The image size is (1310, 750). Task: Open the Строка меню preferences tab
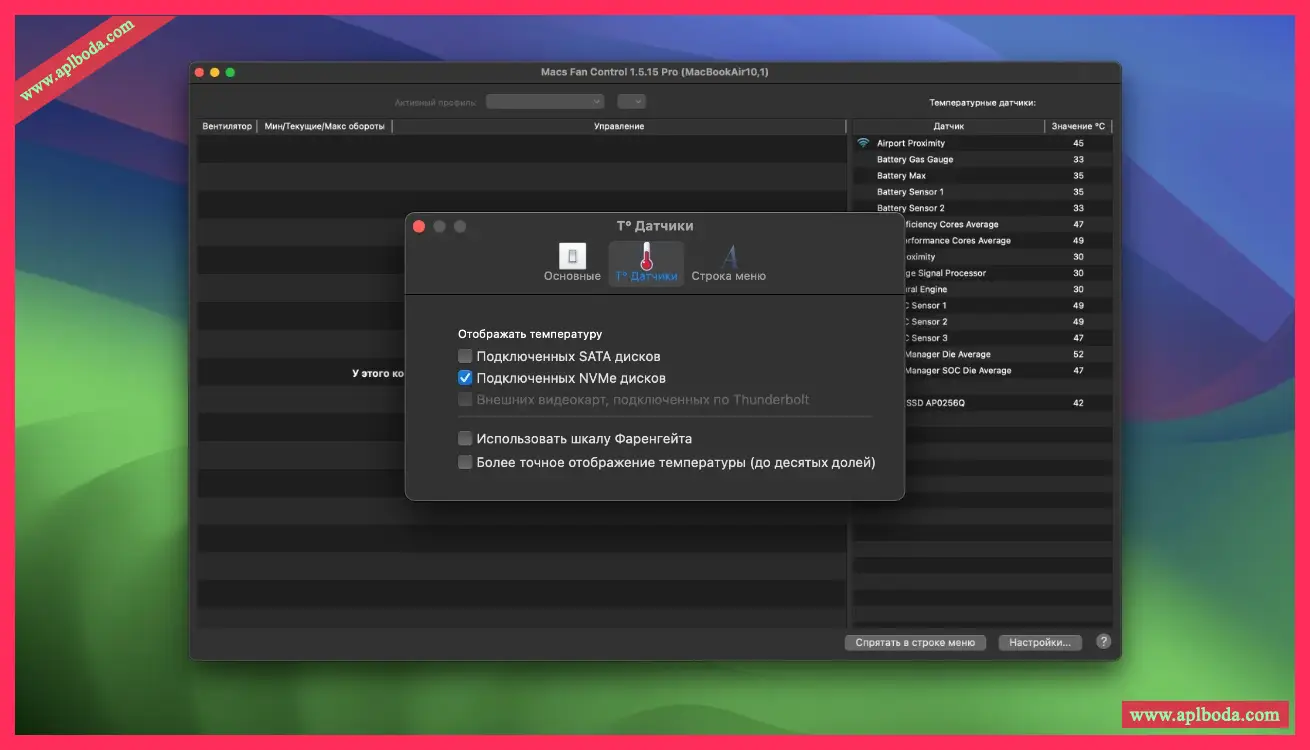click(728, 263)
